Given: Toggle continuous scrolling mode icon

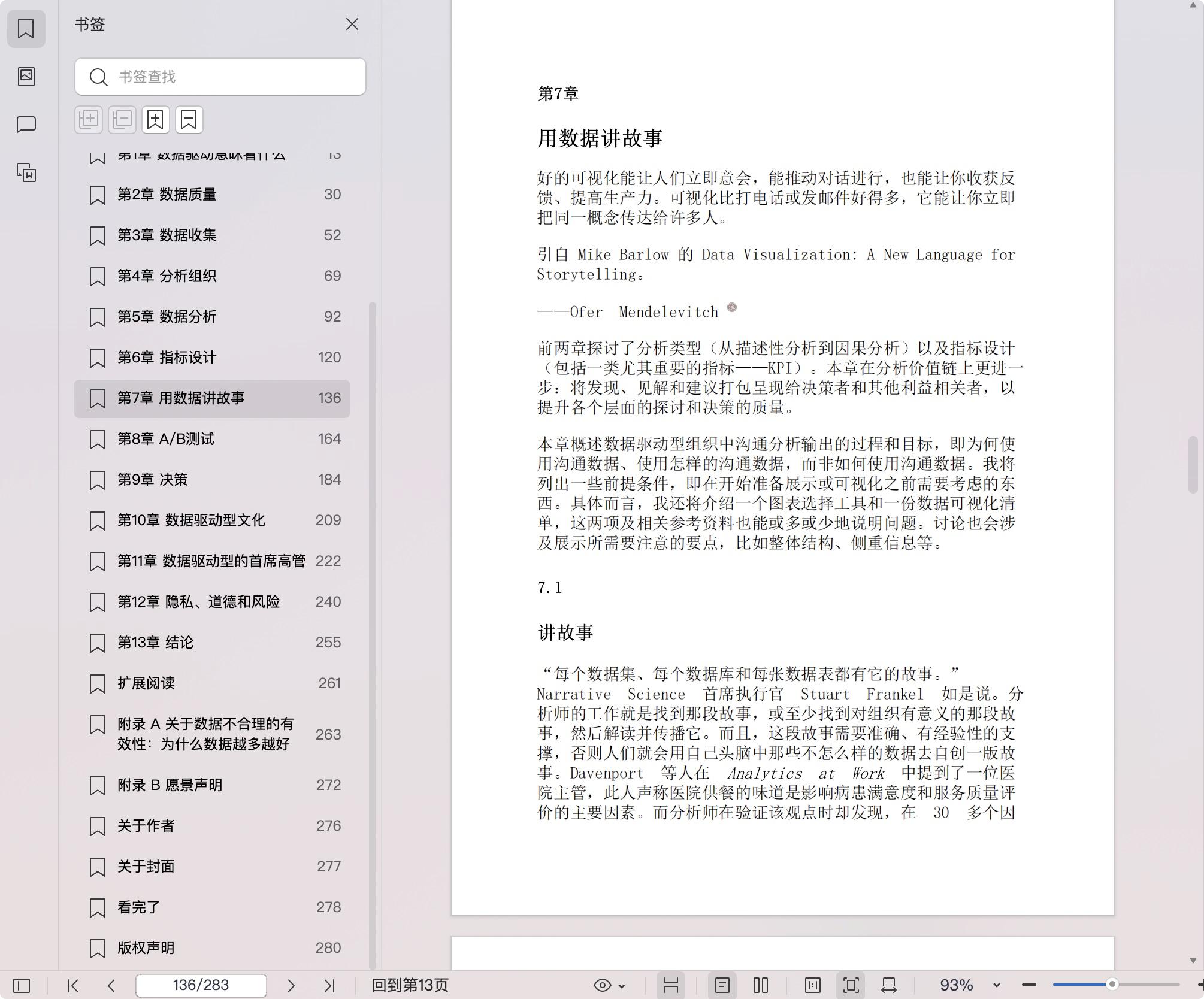Looking at the screenshot, I should tap(671, 985).
